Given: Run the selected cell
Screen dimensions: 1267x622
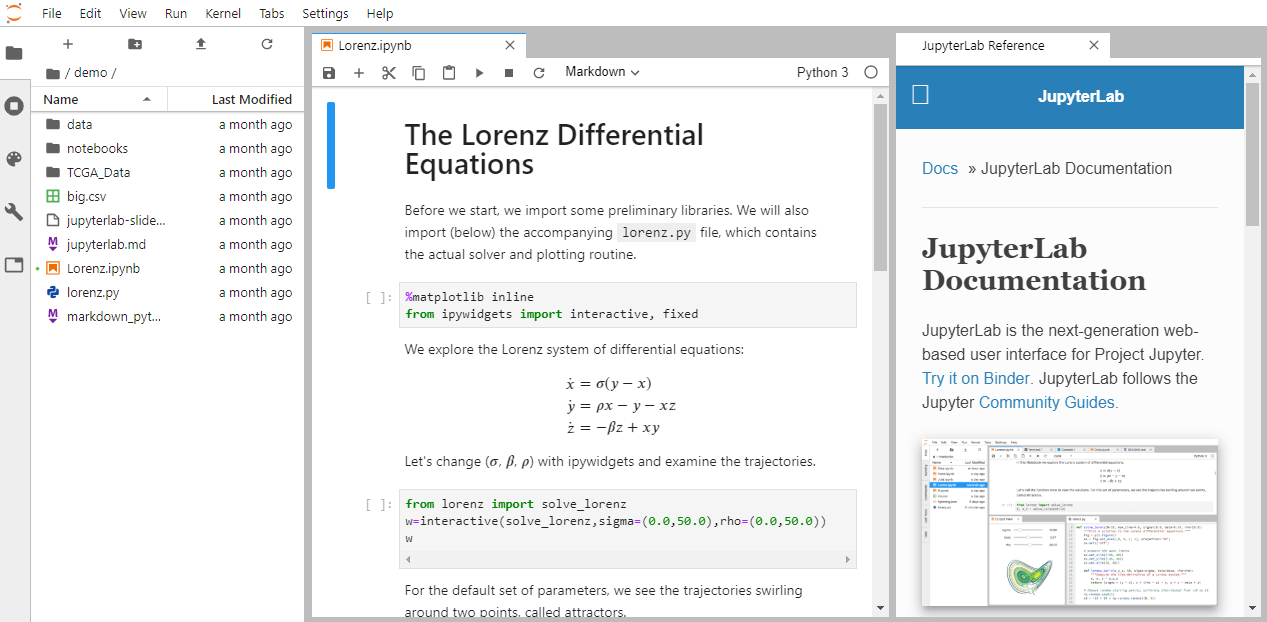Looking at the screenshot, I should pyautogui.click(x=479, y=73).
